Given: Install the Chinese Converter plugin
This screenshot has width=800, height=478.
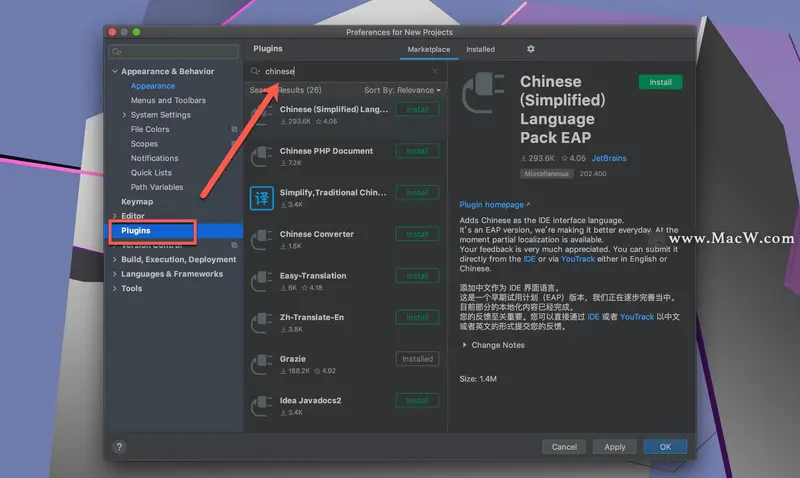Looking at the screenshot, I should [417, 234].
